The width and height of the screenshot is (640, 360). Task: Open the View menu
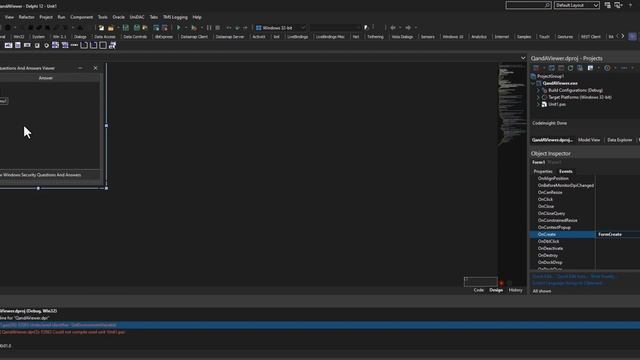(x=9, y=17)
